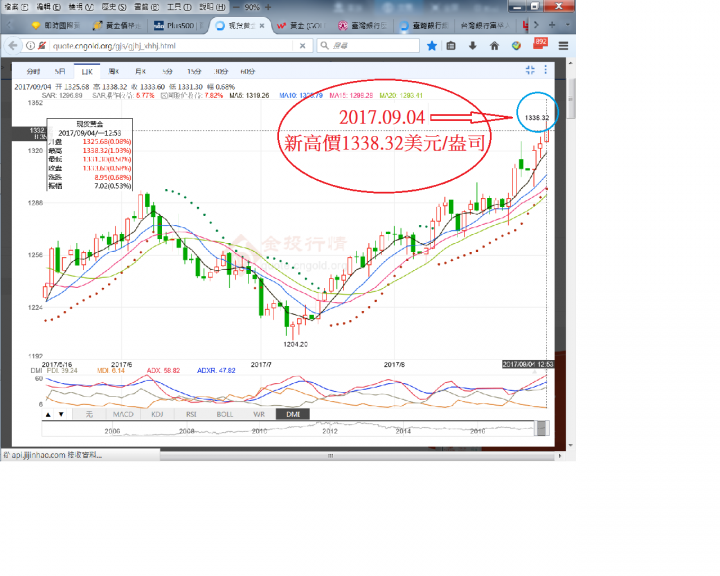Click the indicator up triangle arrow
Screen dimensions: 720x576
48,414
